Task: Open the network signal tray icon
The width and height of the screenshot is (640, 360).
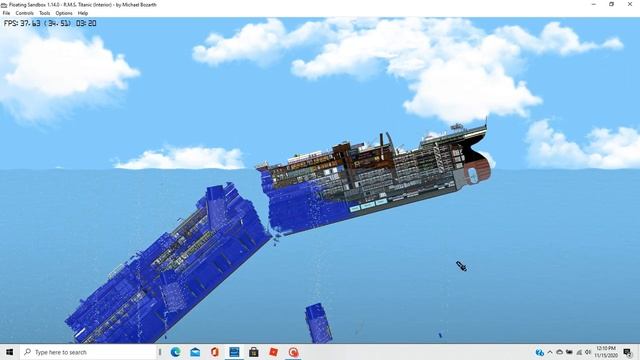Action: (x=578, y=352)
